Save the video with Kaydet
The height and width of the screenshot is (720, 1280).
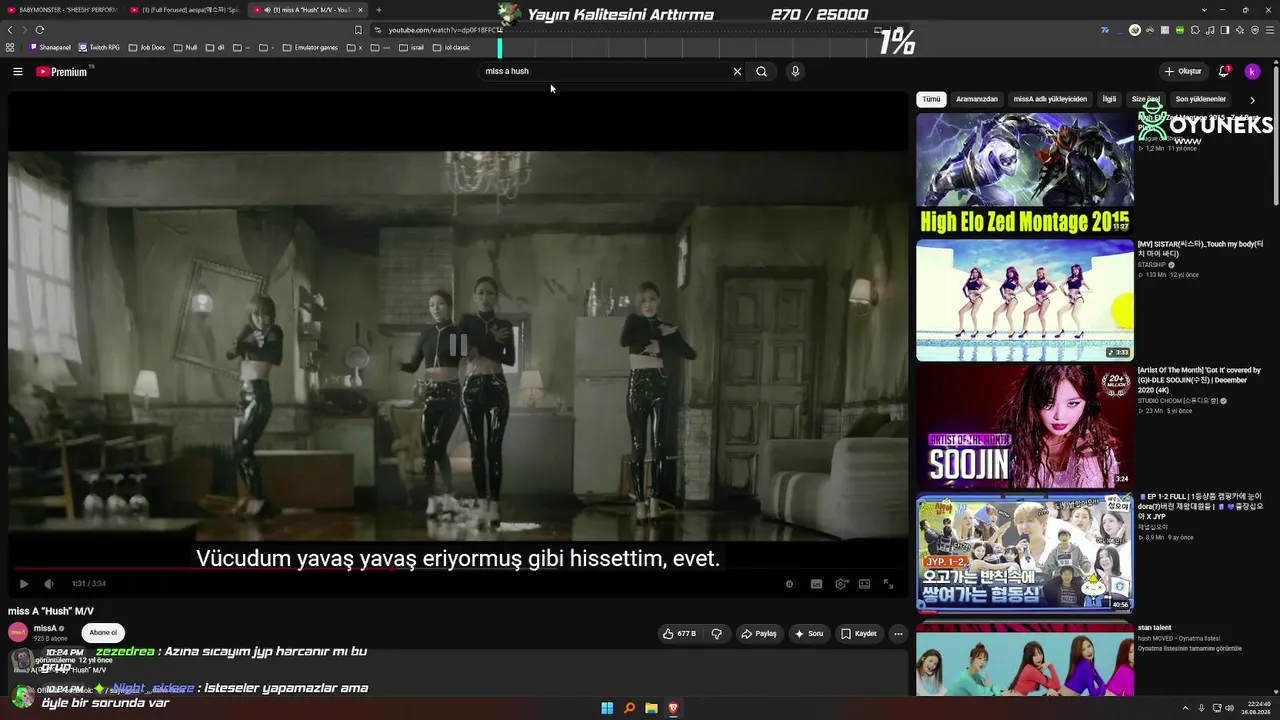click(x=859, y=633)
